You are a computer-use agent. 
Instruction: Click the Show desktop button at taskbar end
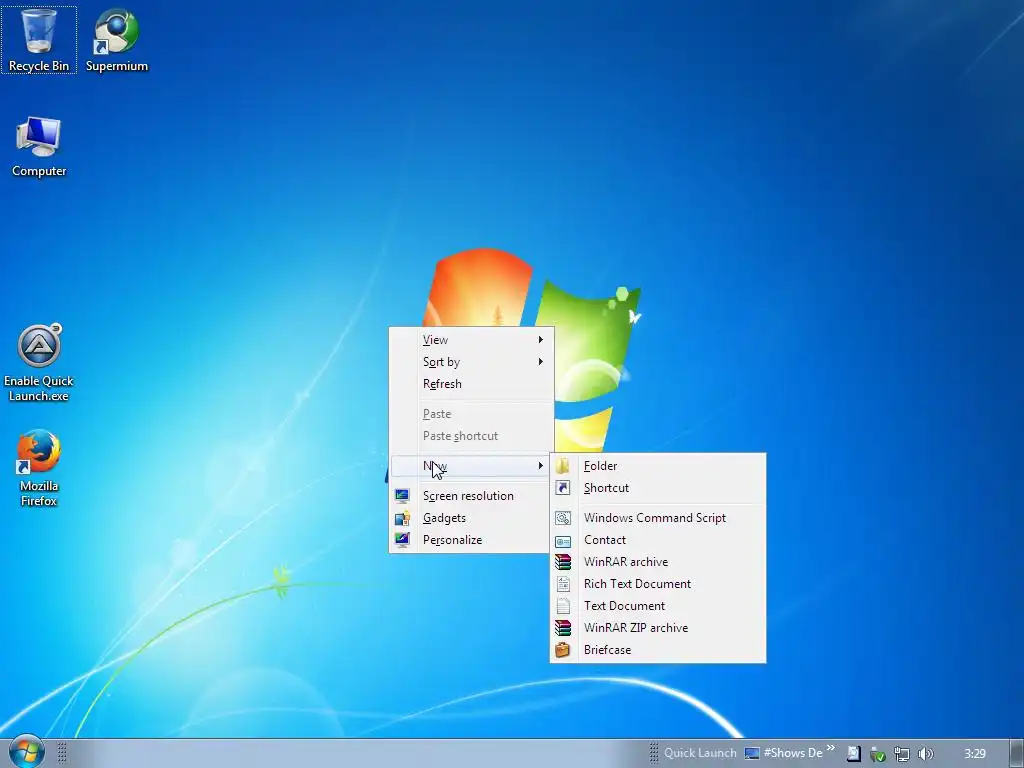[x=1016, y=753]
